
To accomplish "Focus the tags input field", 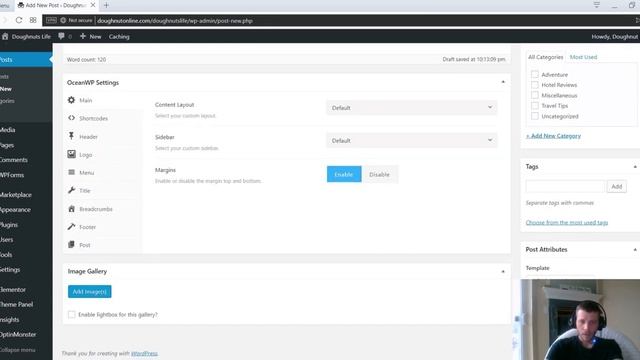I will (565, 187).
